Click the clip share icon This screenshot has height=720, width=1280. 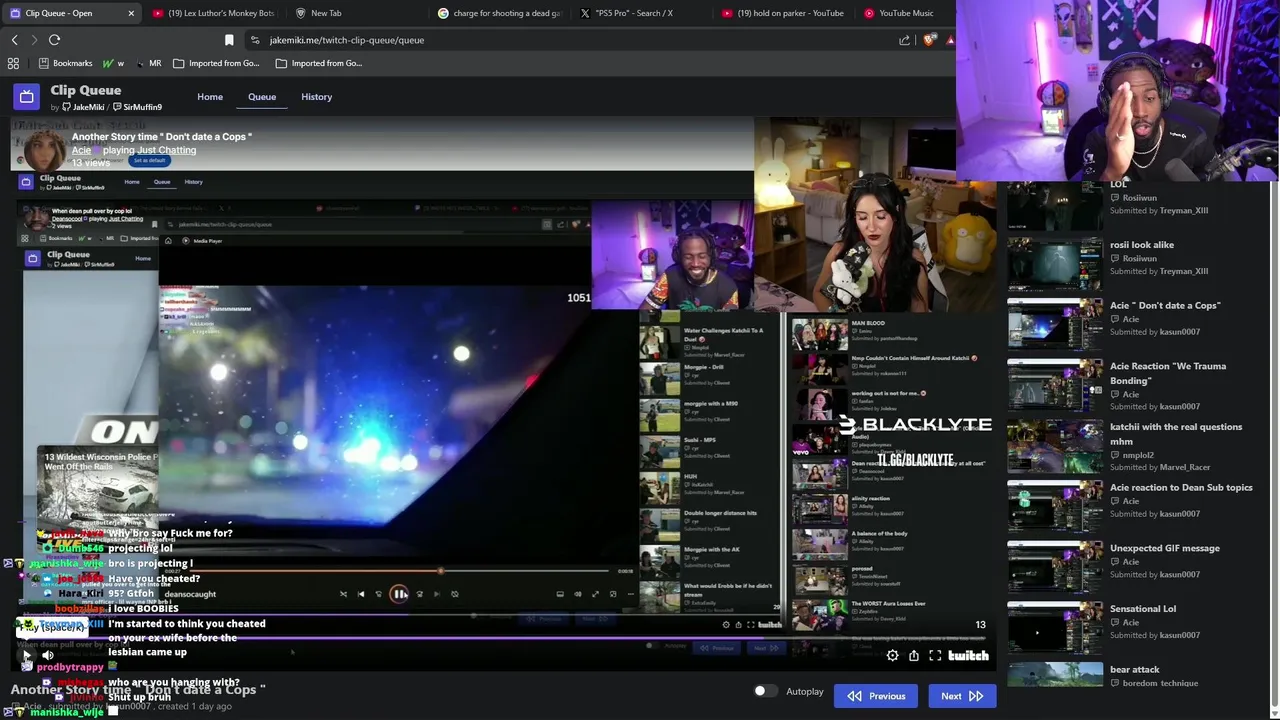point(914,656)
